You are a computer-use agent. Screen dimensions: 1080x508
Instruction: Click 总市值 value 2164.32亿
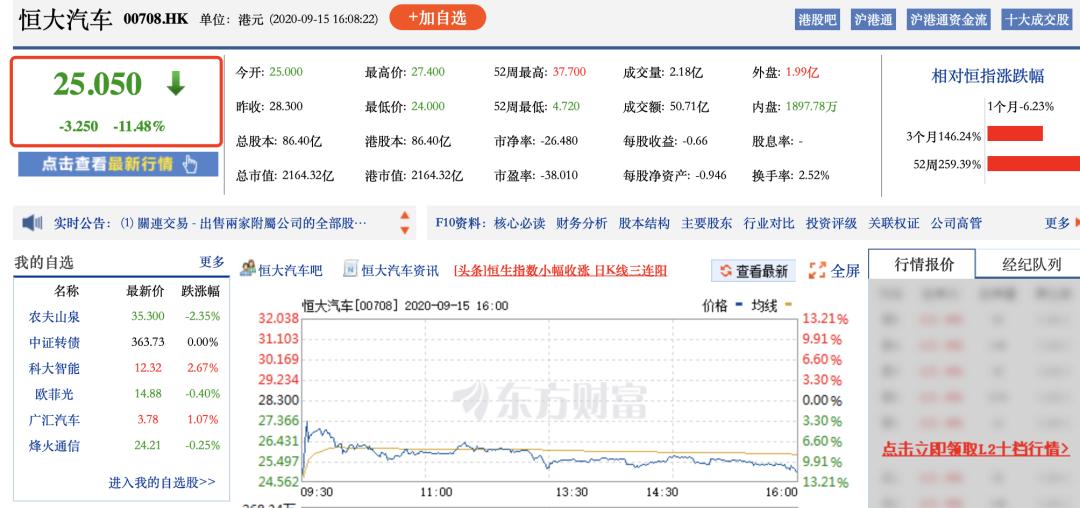[x=308, y=176]
